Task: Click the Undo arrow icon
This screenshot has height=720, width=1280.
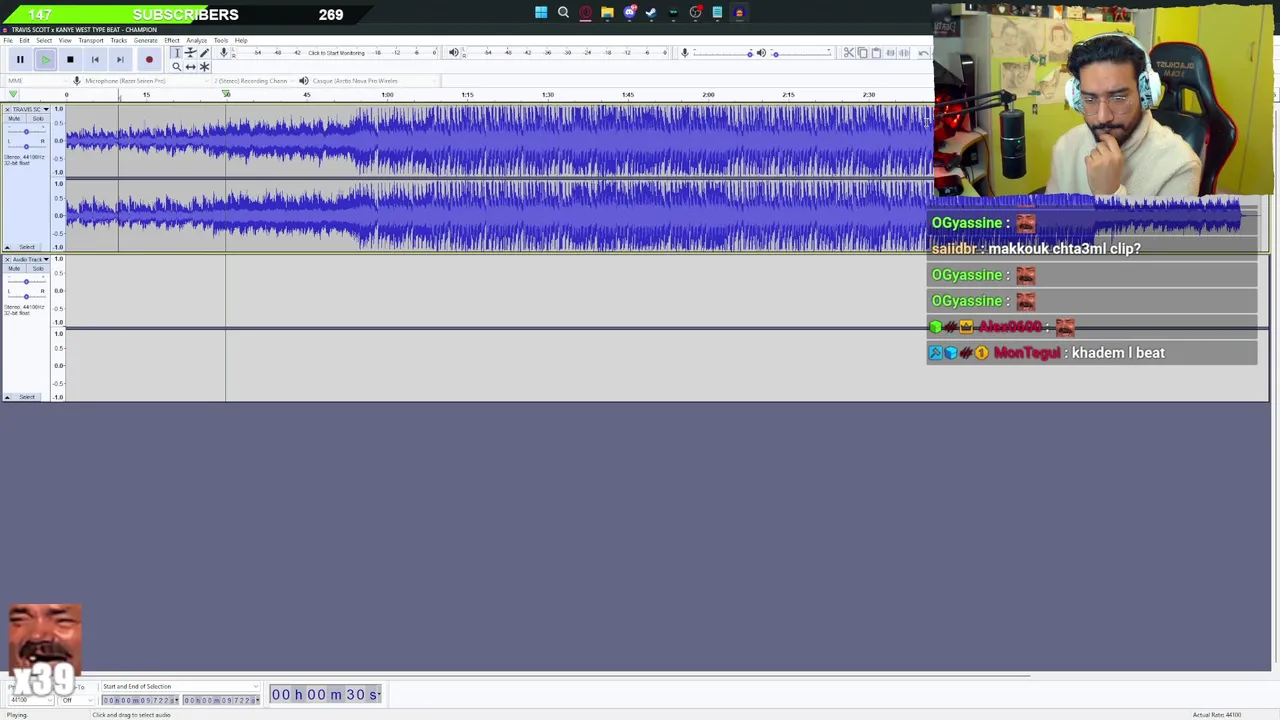Action: coord(924,52)
